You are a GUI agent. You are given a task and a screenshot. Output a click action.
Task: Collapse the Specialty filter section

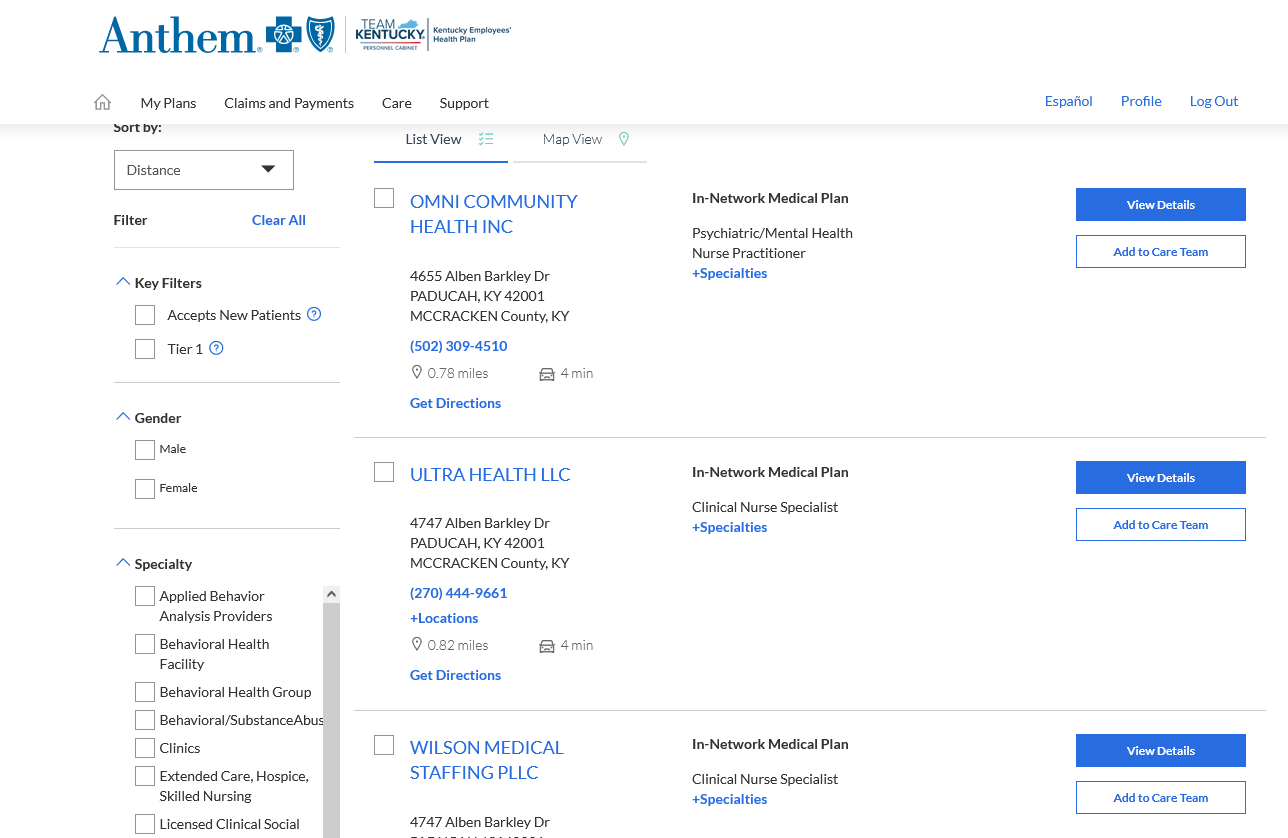123,563
